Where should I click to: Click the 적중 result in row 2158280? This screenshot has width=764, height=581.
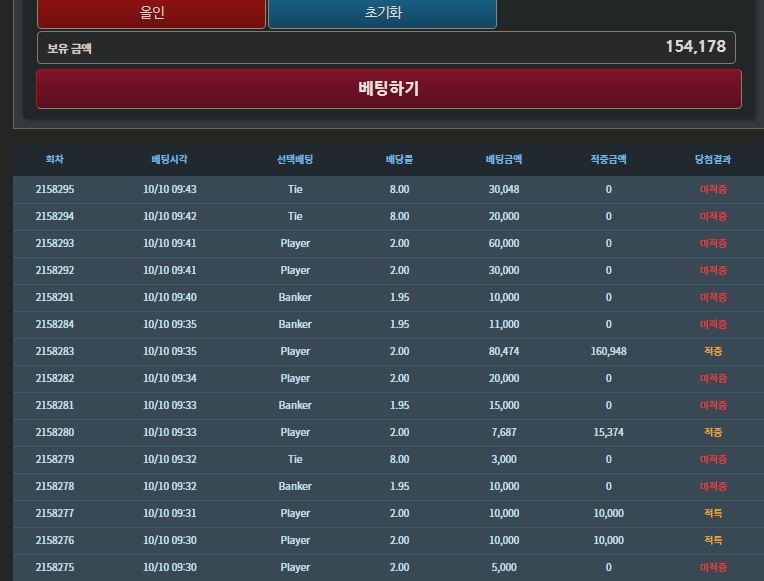[x=713, y=432]
